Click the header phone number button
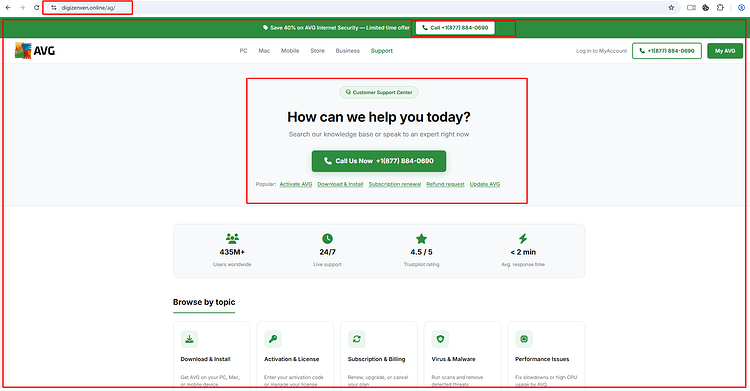 point(667,51)
